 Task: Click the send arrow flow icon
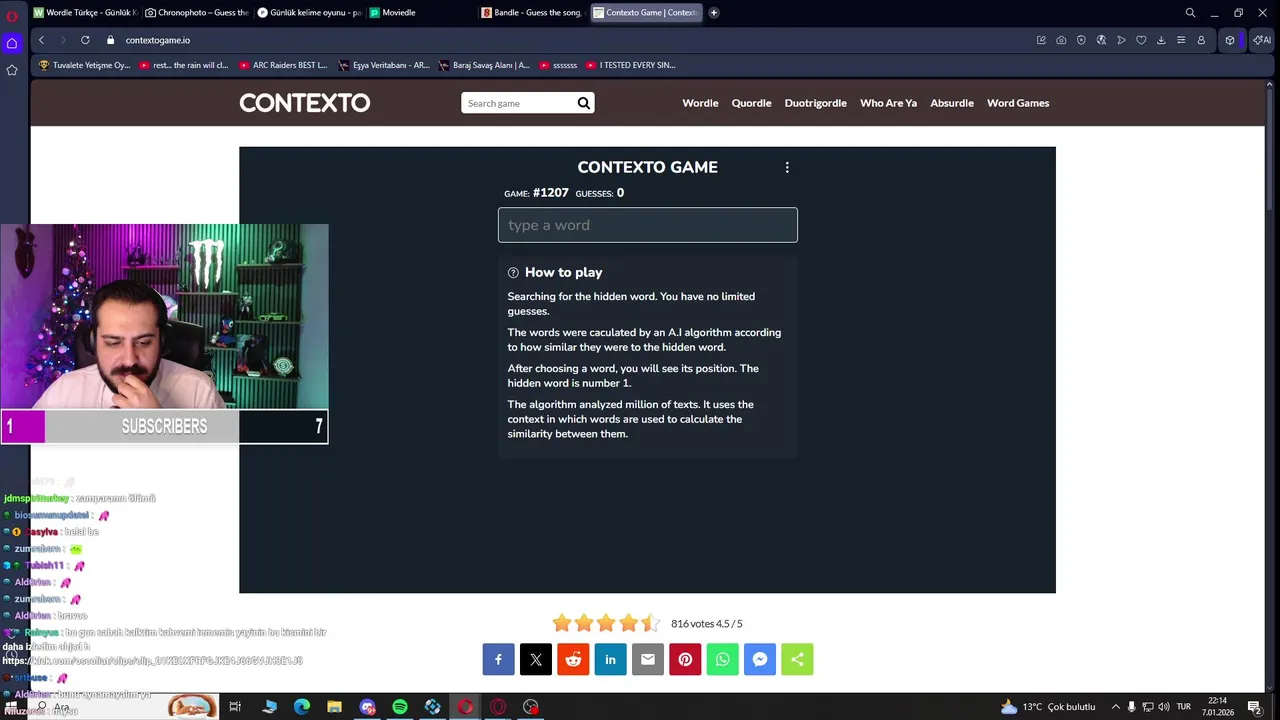tap(1121, 40)
